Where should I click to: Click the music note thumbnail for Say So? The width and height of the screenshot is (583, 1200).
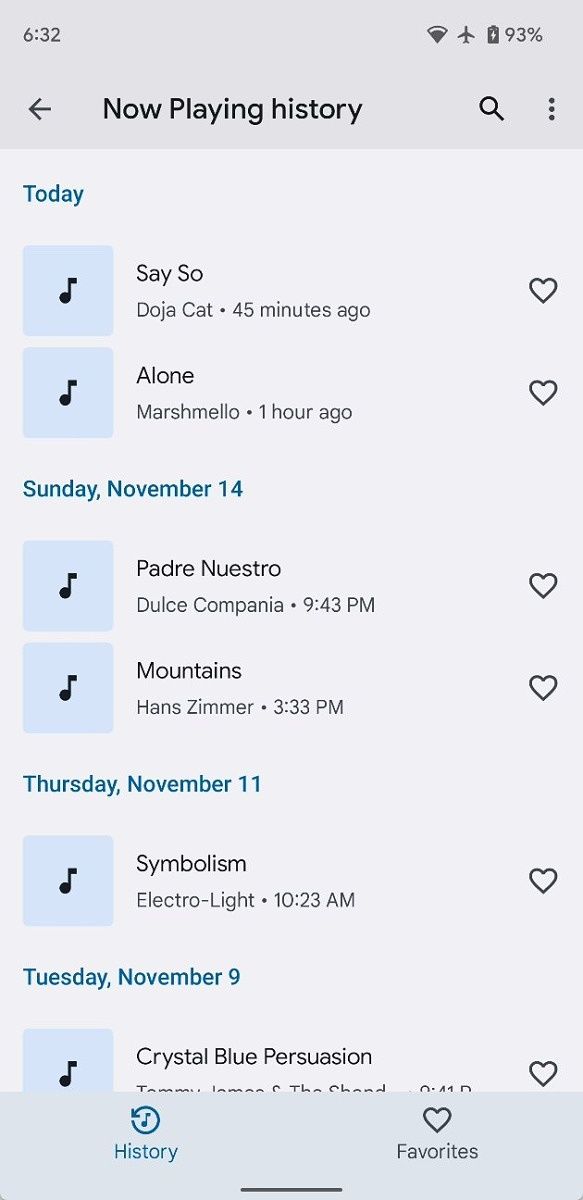(x=67, y=290)
